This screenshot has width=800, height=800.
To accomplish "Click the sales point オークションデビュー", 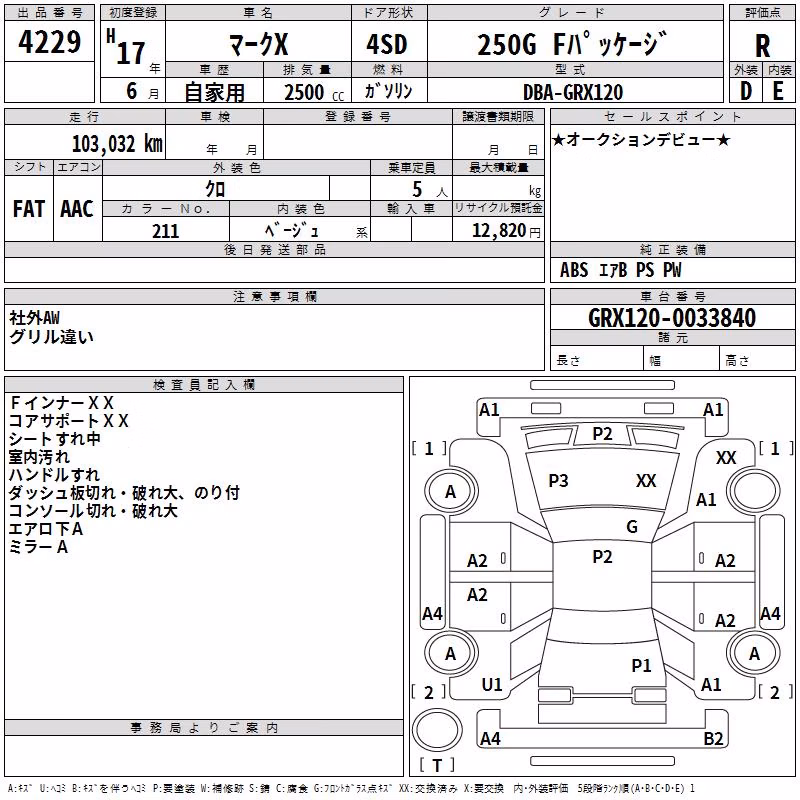I will pos(641,139).
